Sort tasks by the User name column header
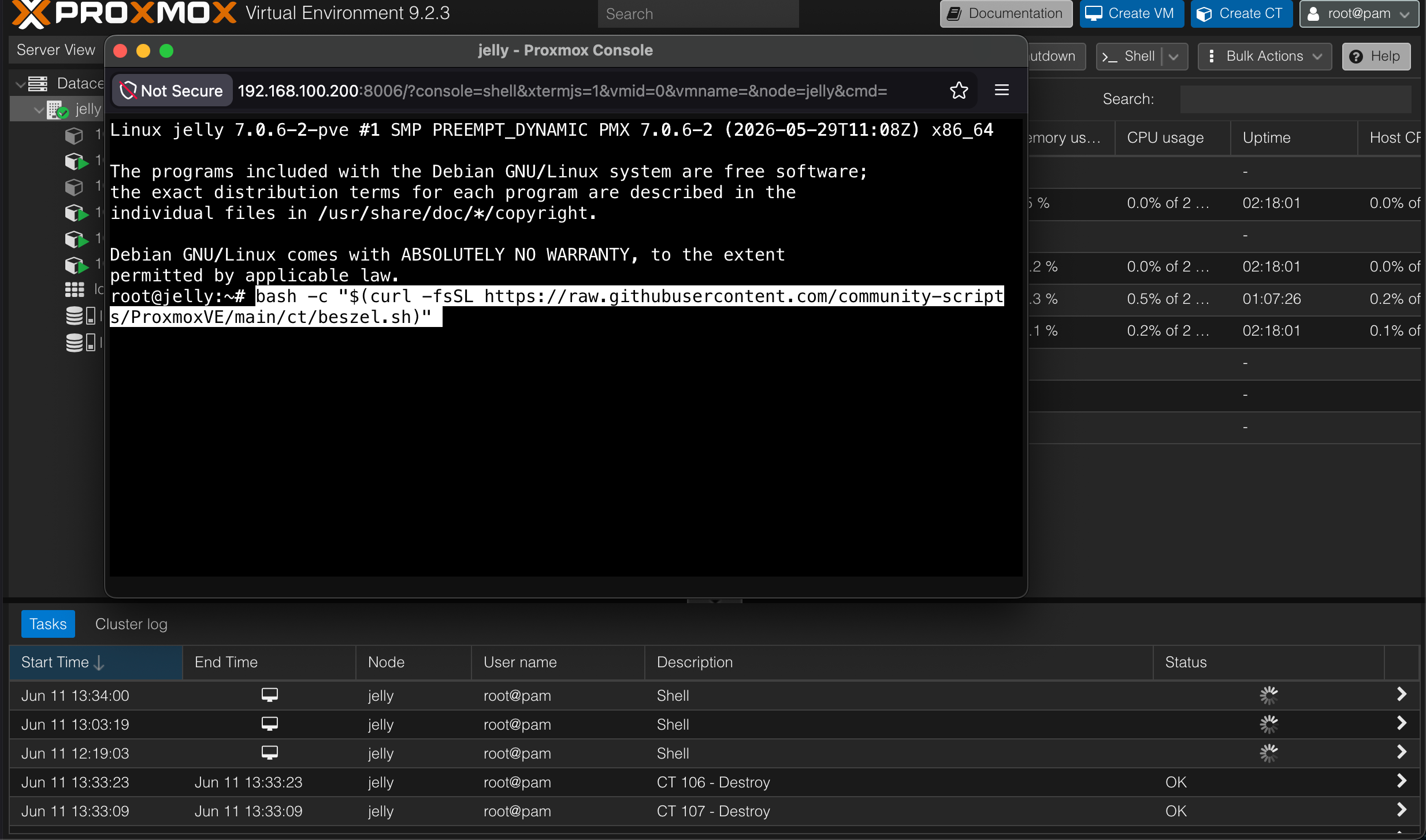 558,662
